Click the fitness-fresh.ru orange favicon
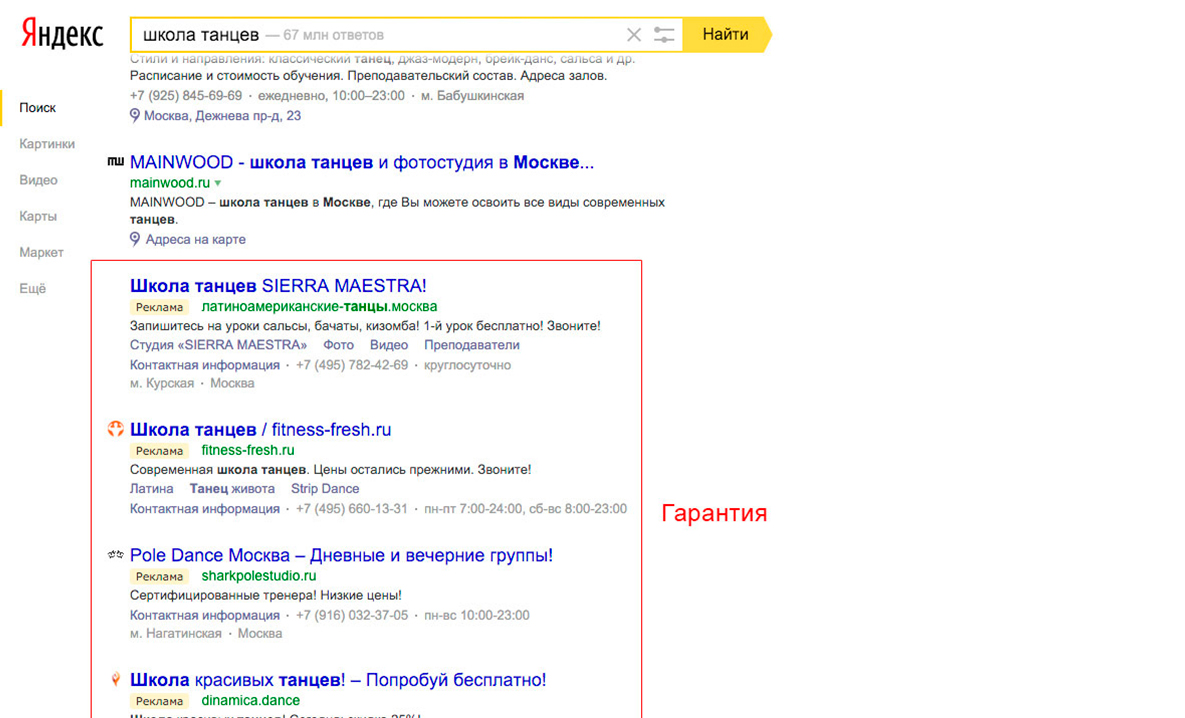 tap(116, 429)
